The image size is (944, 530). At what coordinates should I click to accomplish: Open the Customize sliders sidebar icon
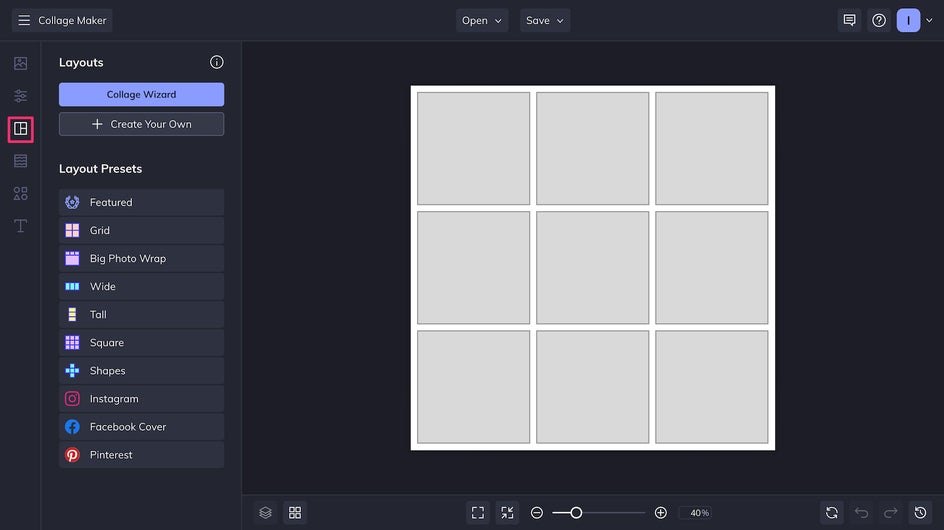[x=20, y=96]
